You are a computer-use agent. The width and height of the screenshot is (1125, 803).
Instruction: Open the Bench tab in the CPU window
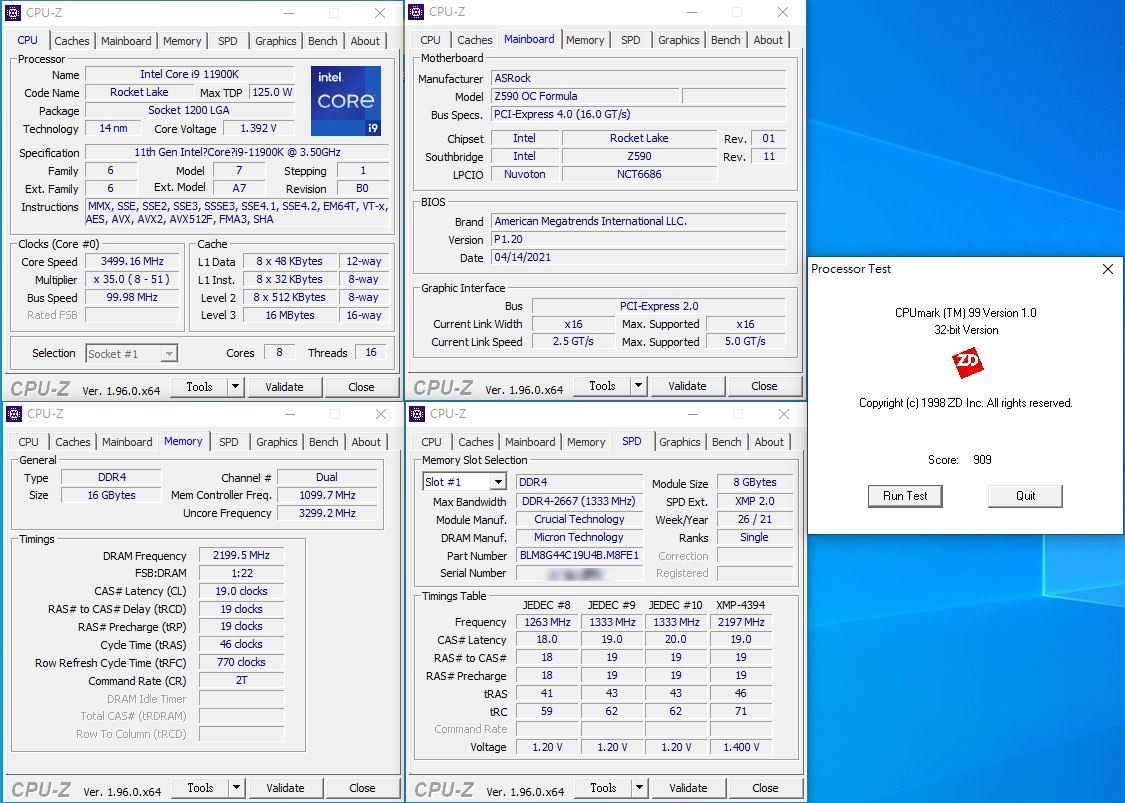coord(322,41)
